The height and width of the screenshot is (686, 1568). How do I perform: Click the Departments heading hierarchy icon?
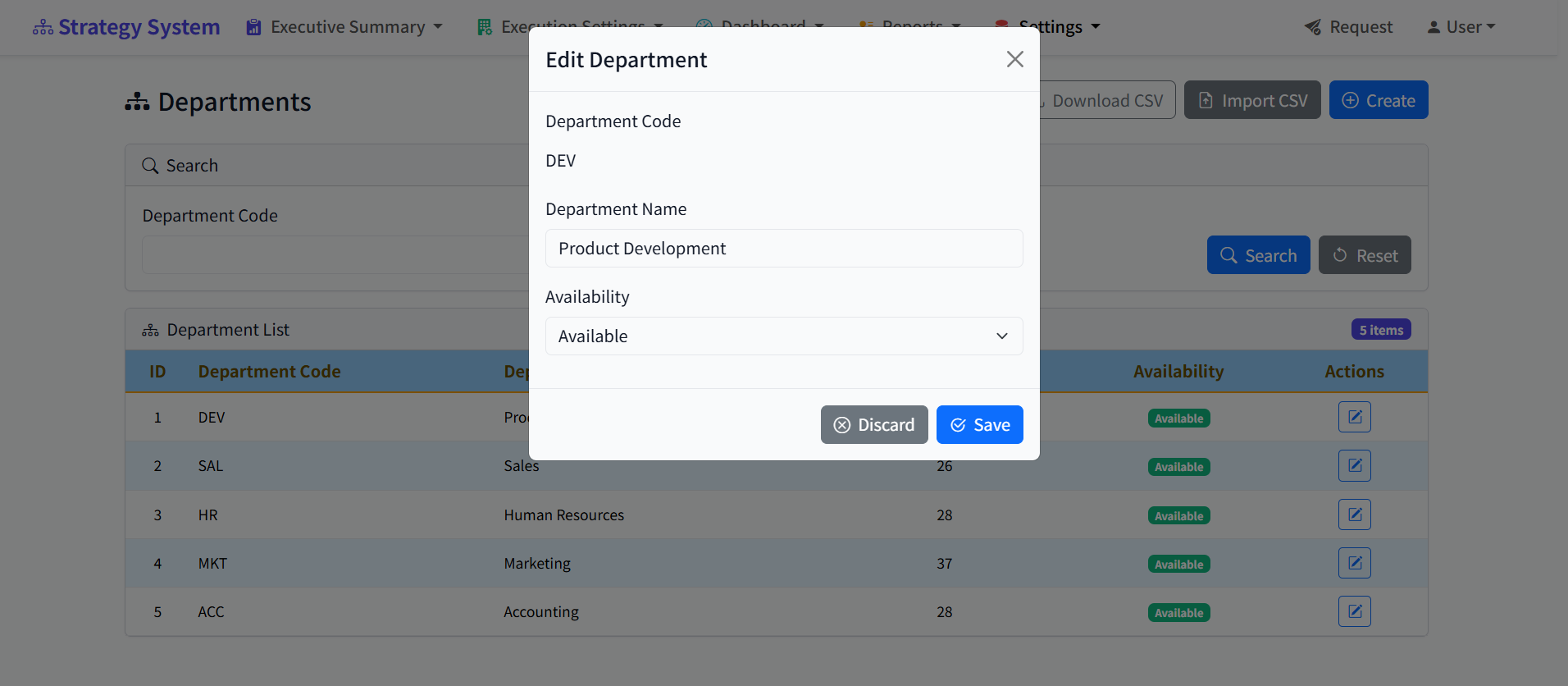pos(137,102)
